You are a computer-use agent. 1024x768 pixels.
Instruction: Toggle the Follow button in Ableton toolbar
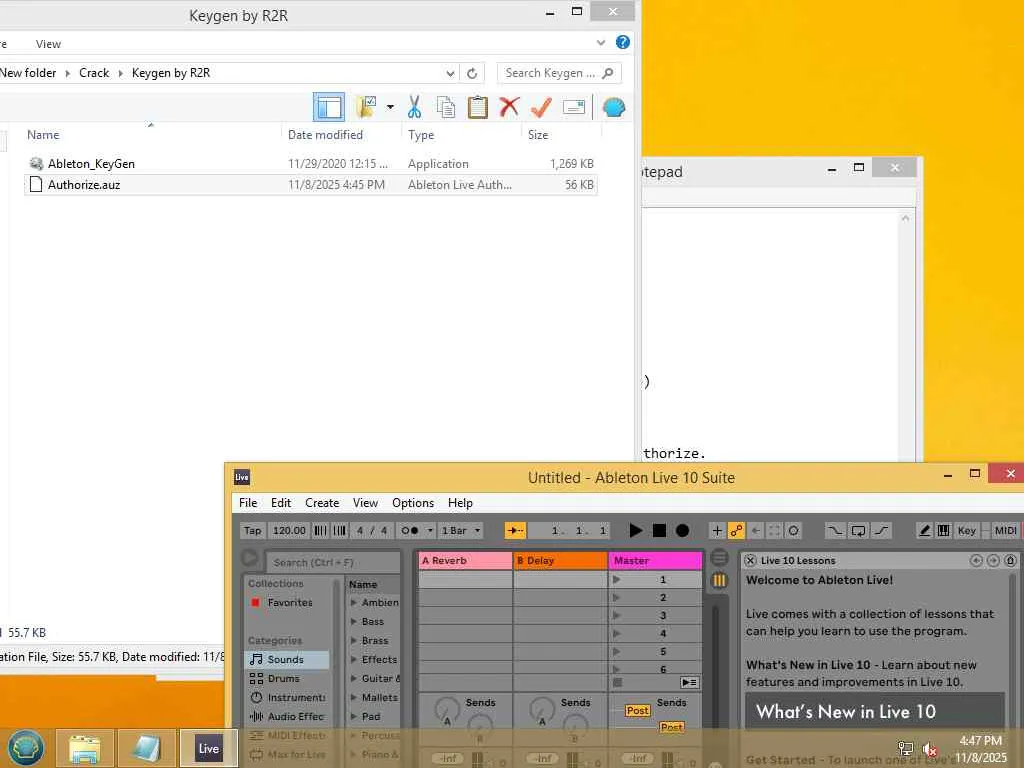point(515,531)
